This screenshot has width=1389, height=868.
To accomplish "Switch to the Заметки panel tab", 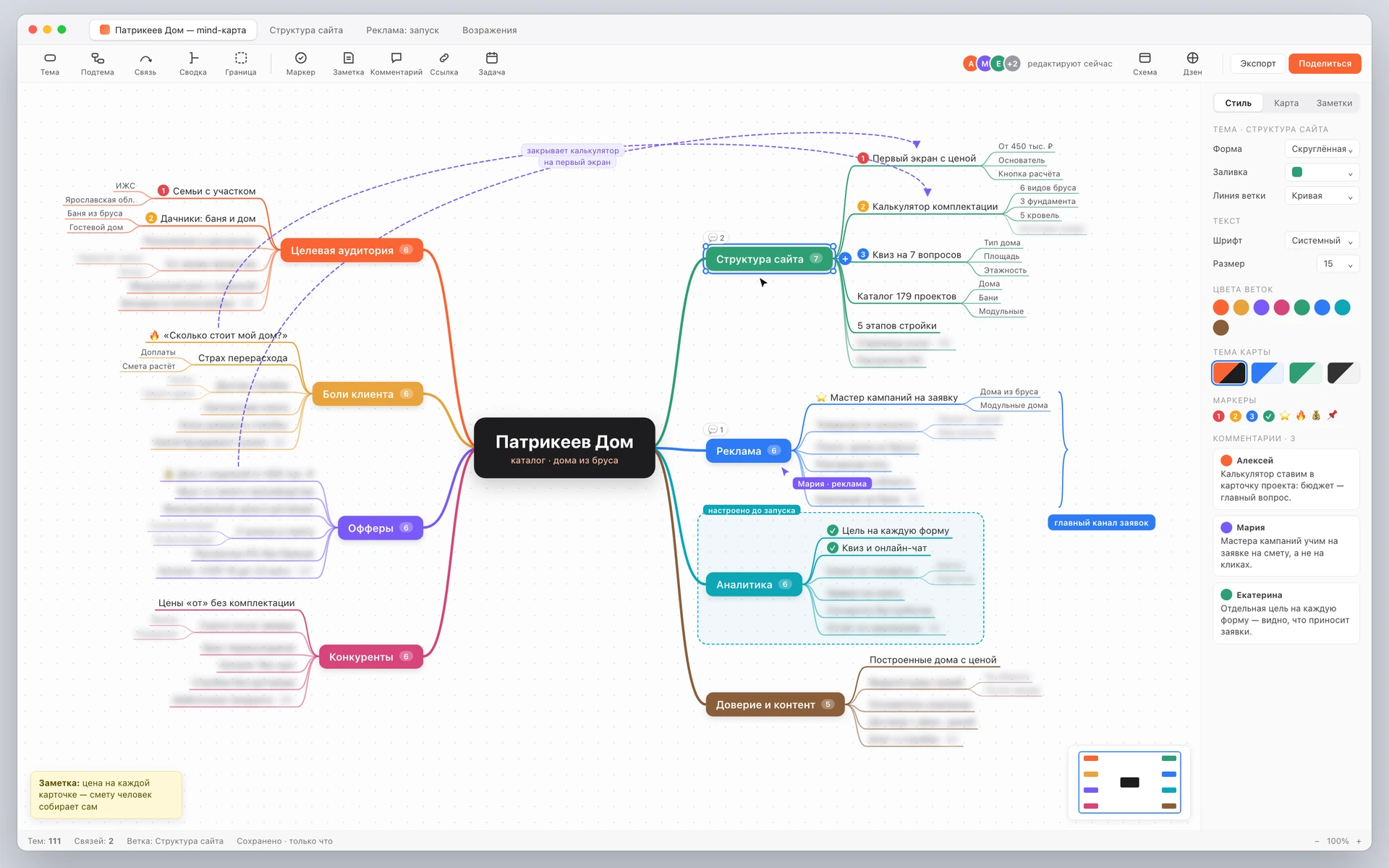I will coord(1334,103).
